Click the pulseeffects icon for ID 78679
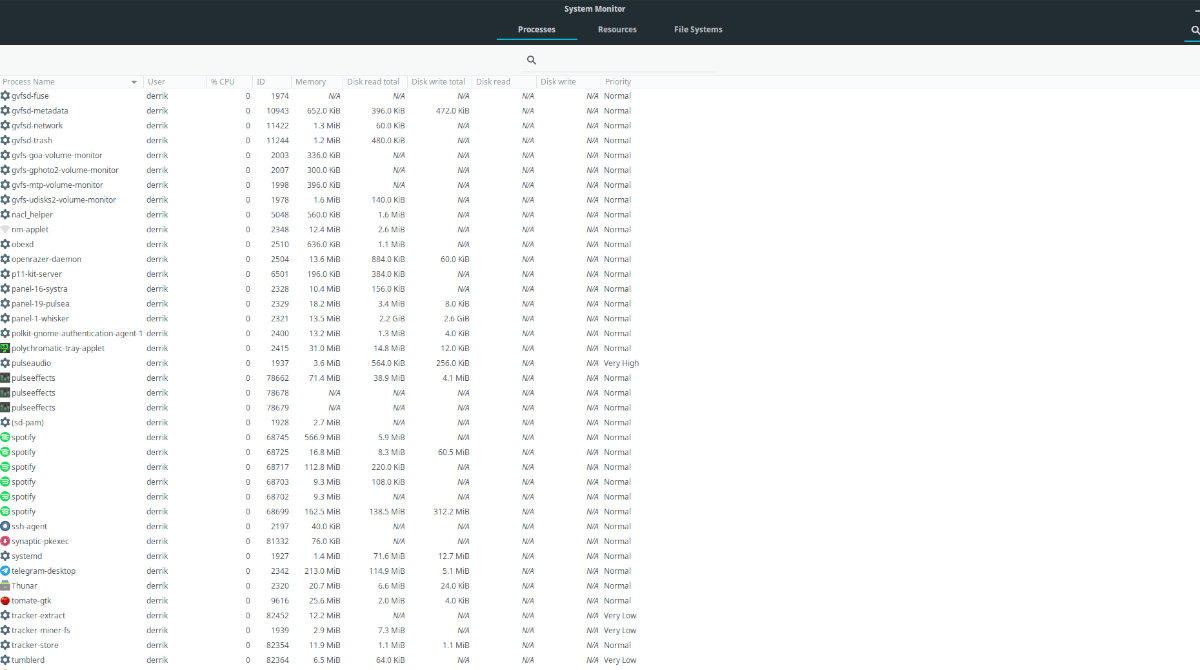 coord(5,407)
